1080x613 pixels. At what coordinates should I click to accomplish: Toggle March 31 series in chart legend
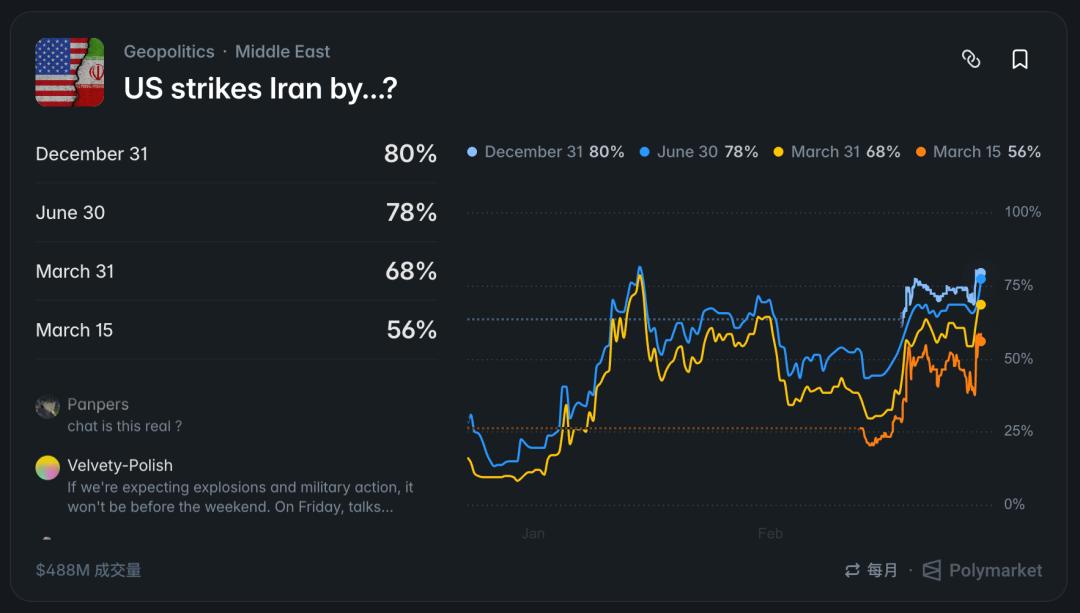(x=837, y=152)
